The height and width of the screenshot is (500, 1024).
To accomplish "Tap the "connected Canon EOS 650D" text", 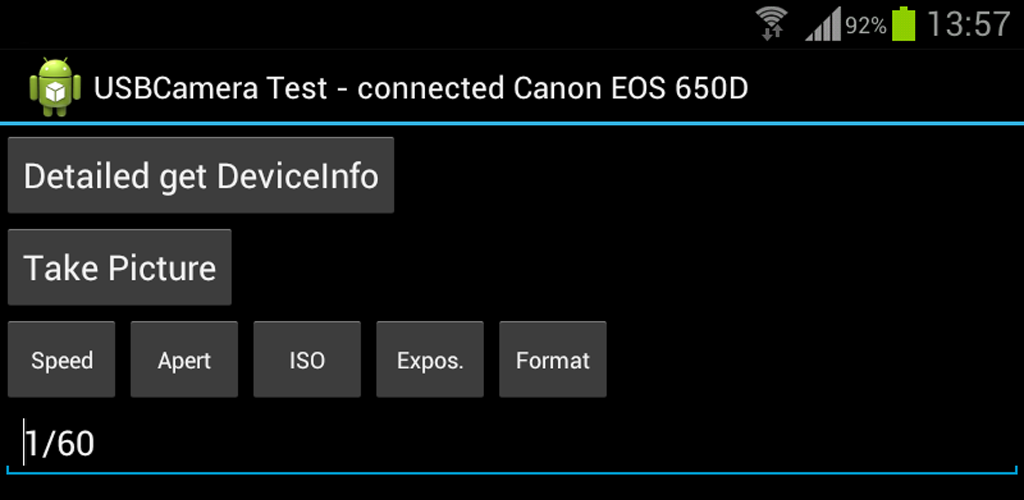I will tap(552, 87).
